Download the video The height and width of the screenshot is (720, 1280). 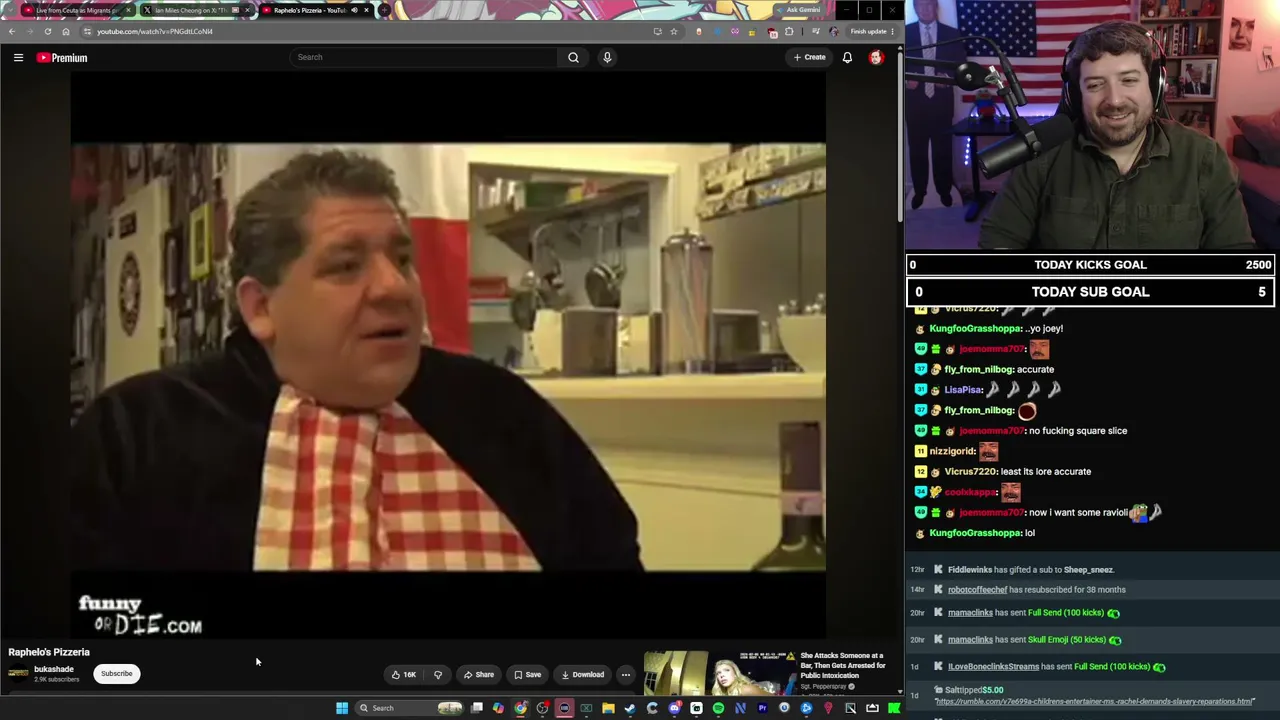point(582,674)
